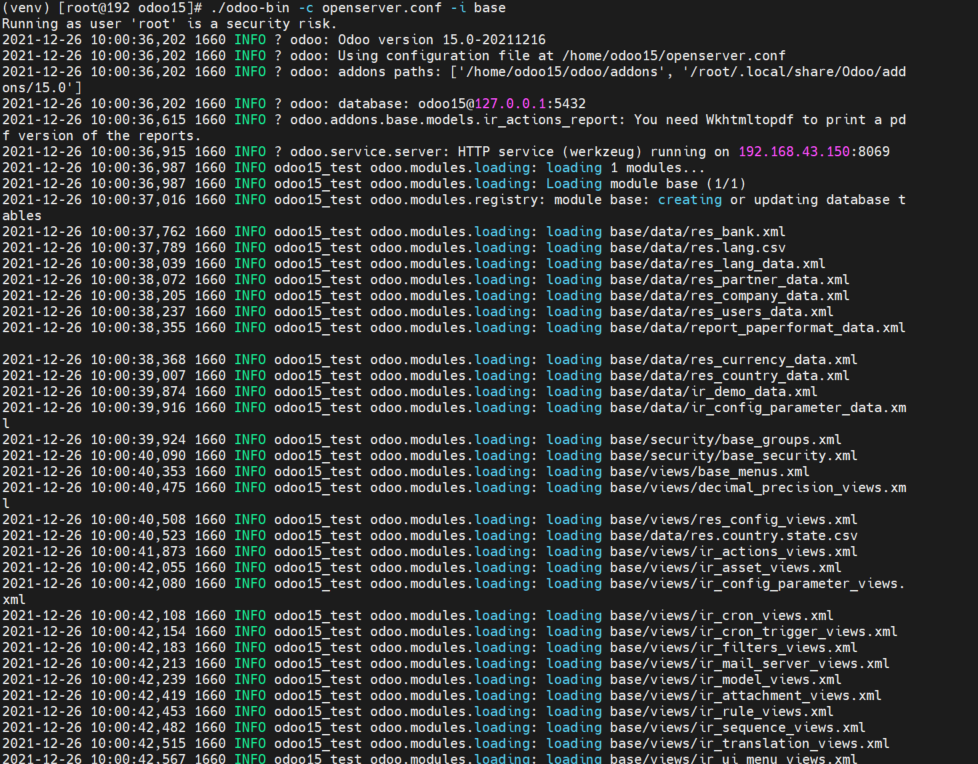Click the file path 'base/views/ir_sequence_views.xml'
978x764 pixels.
tap(737, 728)
